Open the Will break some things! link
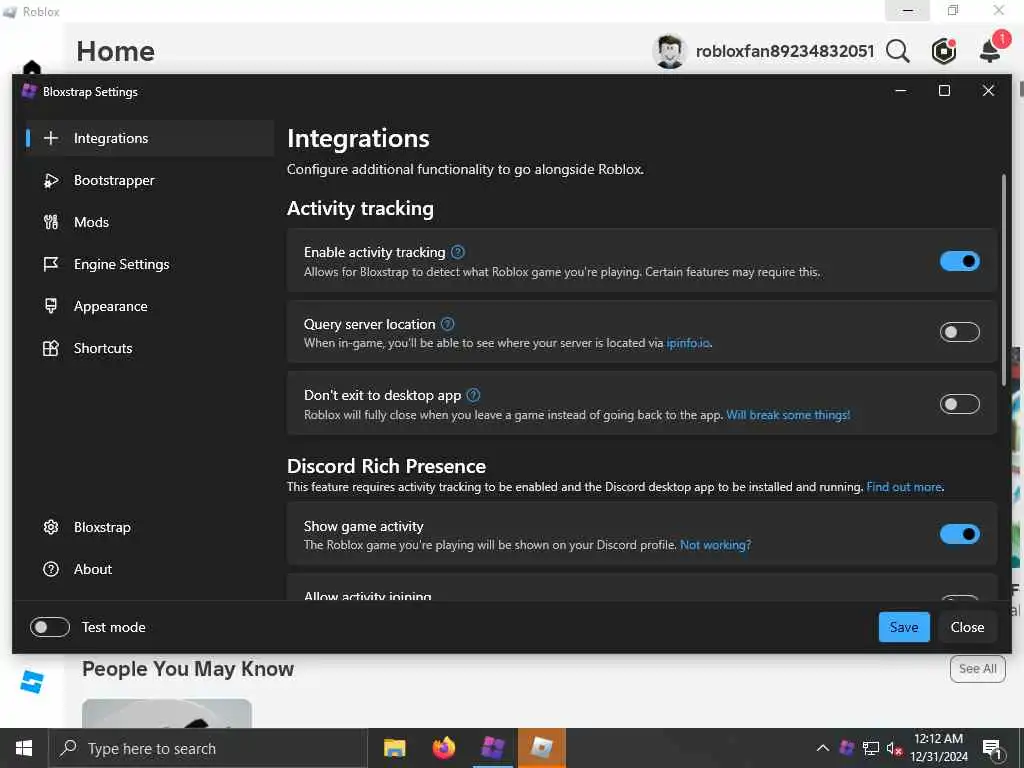 coord(788,415)
